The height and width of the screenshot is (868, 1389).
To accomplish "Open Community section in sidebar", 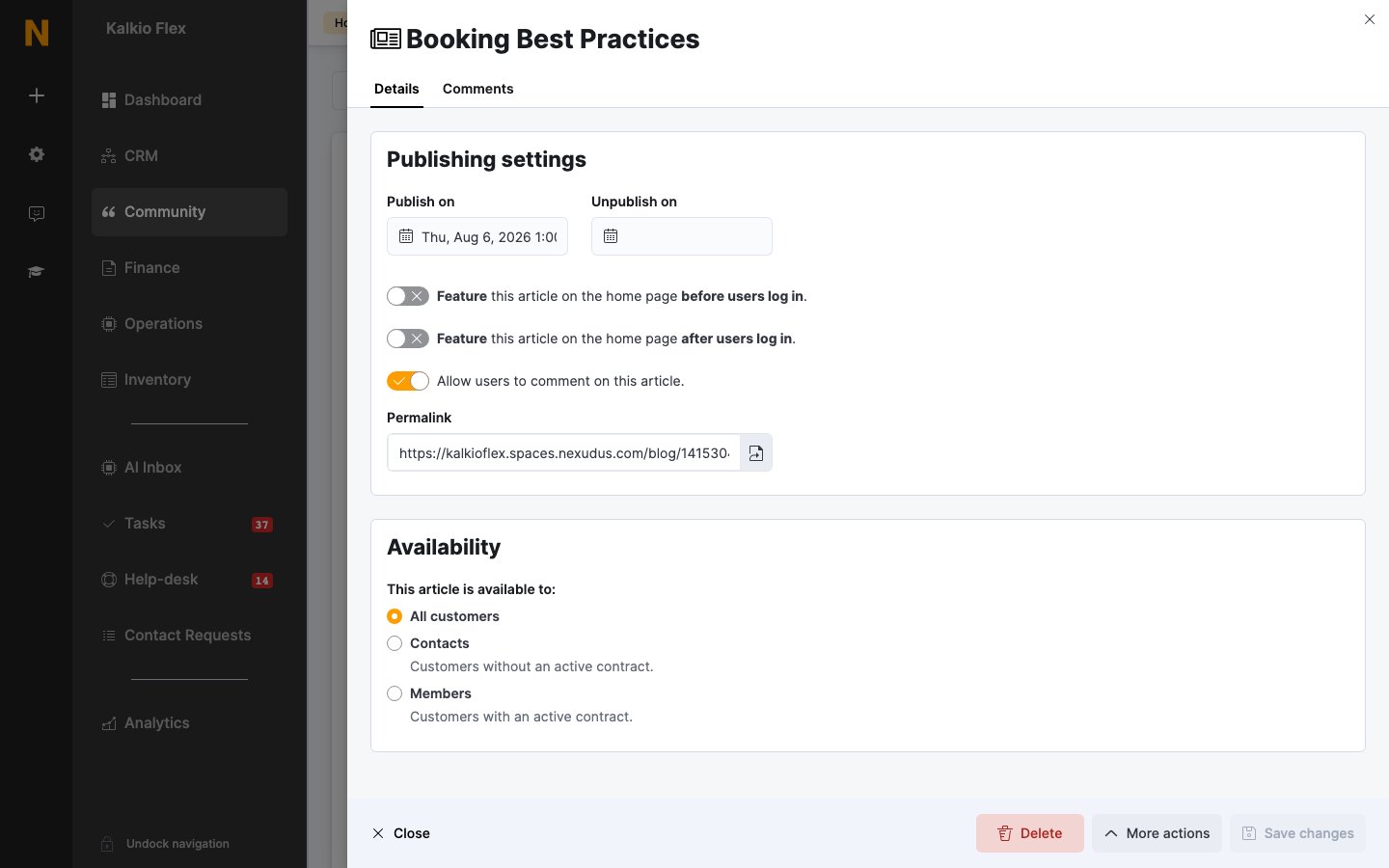I will [189, 212].
